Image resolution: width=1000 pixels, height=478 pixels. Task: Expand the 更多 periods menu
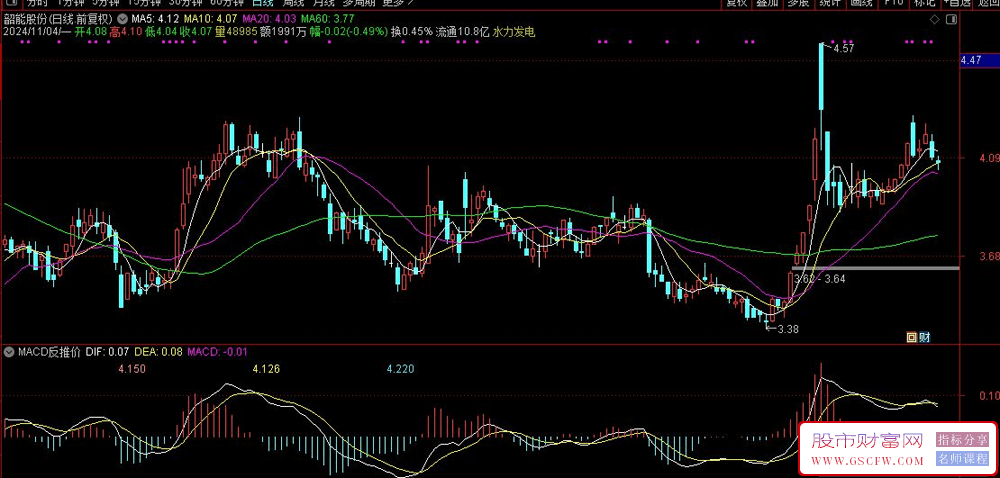[398, 3]
